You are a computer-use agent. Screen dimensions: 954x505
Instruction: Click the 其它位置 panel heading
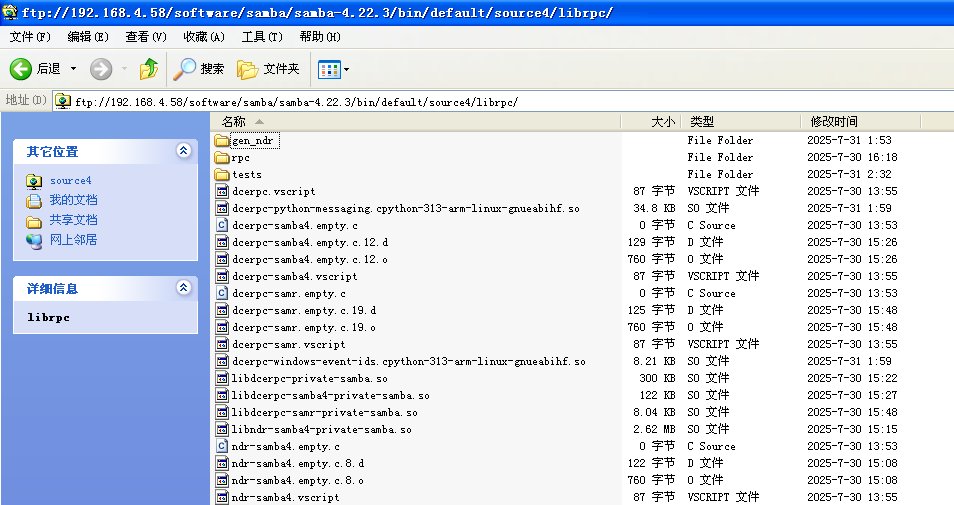tap(52, 152)
